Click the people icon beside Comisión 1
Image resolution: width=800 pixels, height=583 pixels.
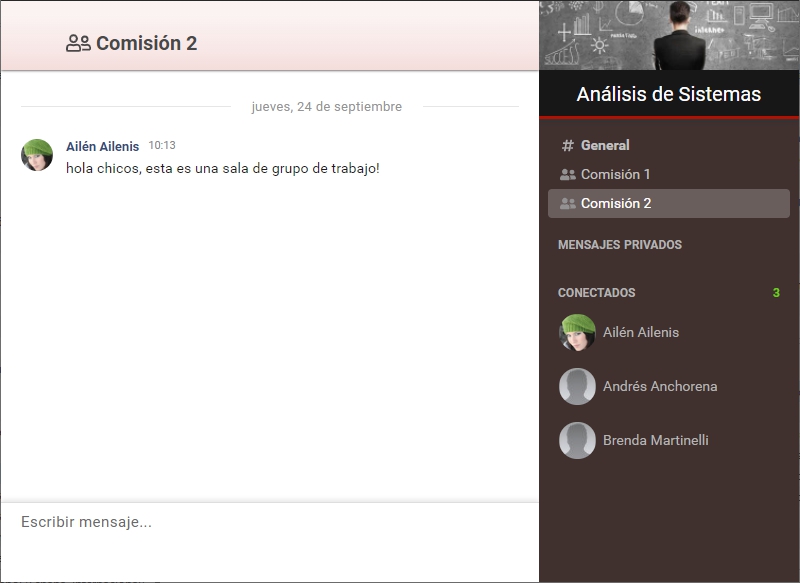[x=567, y=174]
